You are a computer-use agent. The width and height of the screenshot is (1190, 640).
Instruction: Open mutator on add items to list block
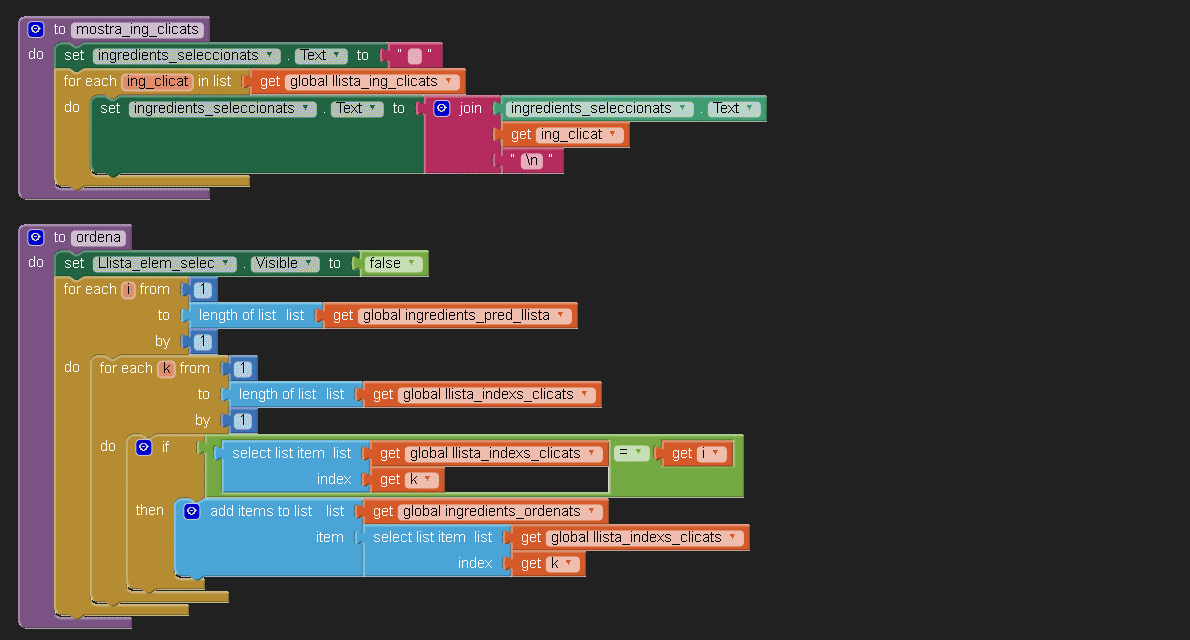[x=192, y=511]
